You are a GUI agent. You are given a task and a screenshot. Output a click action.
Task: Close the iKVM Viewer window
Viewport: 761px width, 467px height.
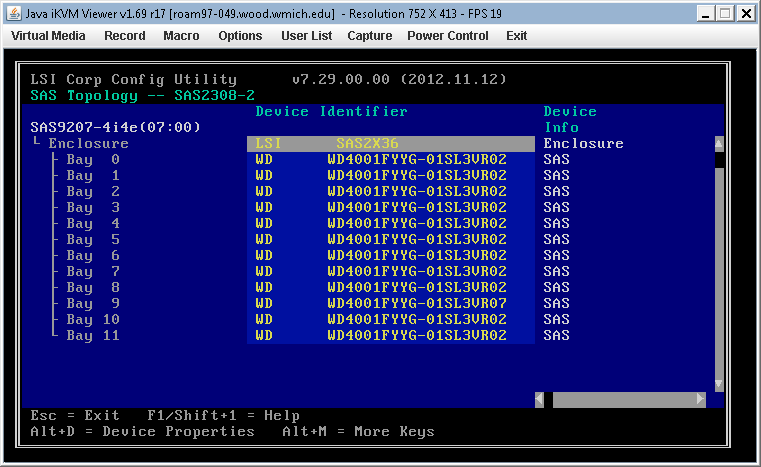[x=745, y=14]
